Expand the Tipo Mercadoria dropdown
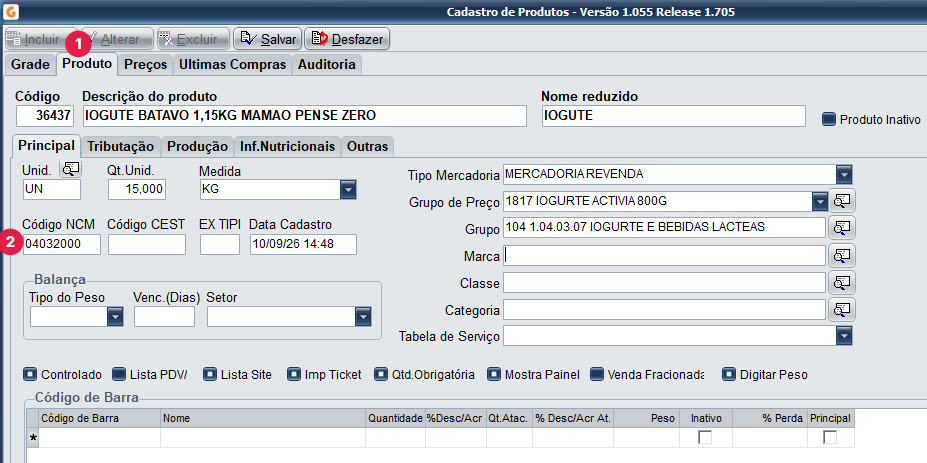The image size is (927, 463). click(x=844, y=175)
